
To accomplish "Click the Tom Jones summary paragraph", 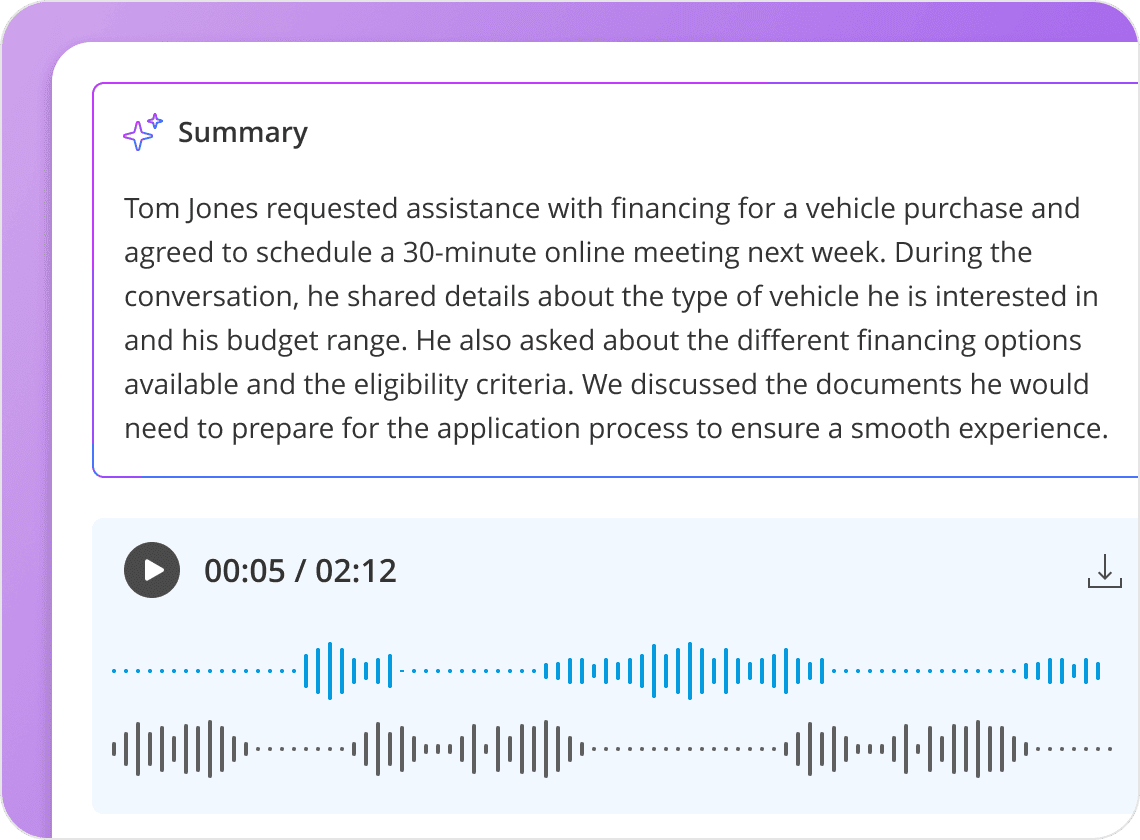I will [616, 318].
